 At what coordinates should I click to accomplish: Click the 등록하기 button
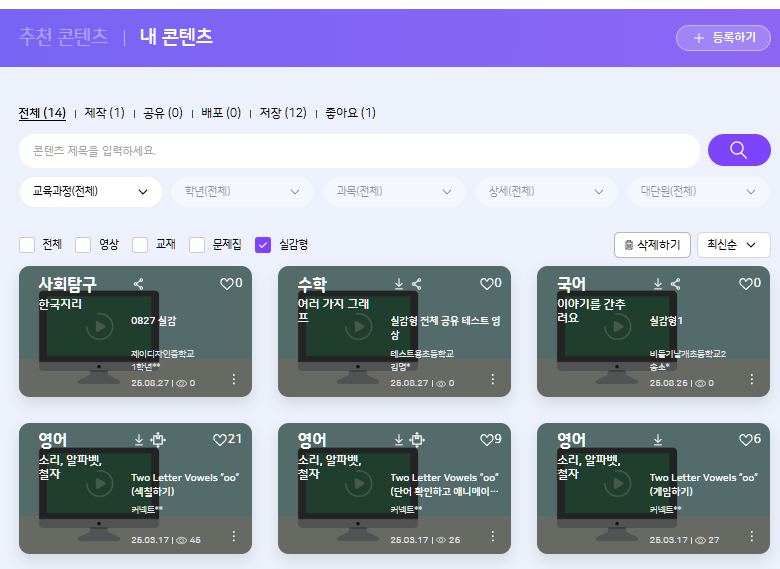click(723, 38)
